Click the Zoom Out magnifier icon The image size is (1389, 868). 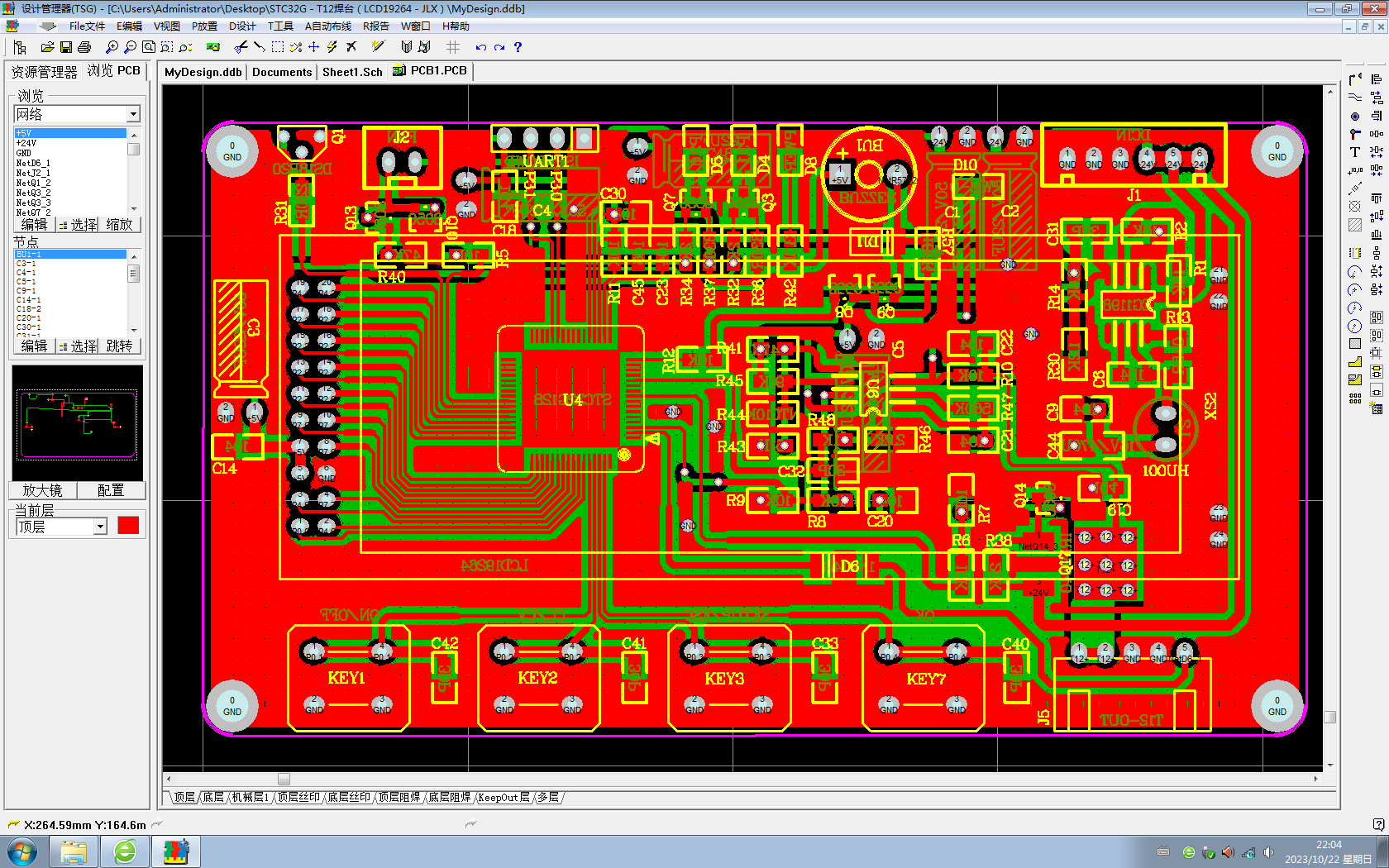[x=130, y=47]
